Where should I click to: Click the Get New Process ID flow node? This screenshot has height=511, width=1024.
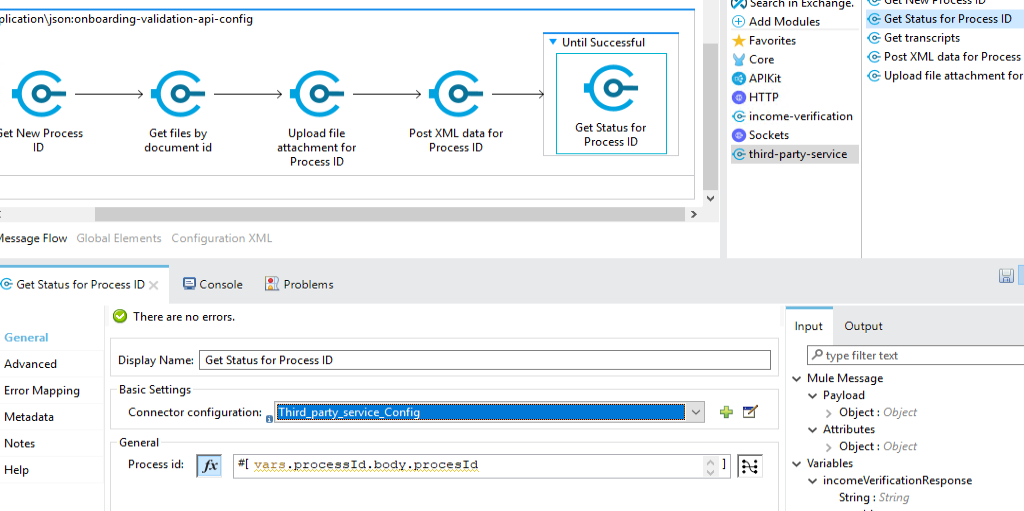pos(38,95)
